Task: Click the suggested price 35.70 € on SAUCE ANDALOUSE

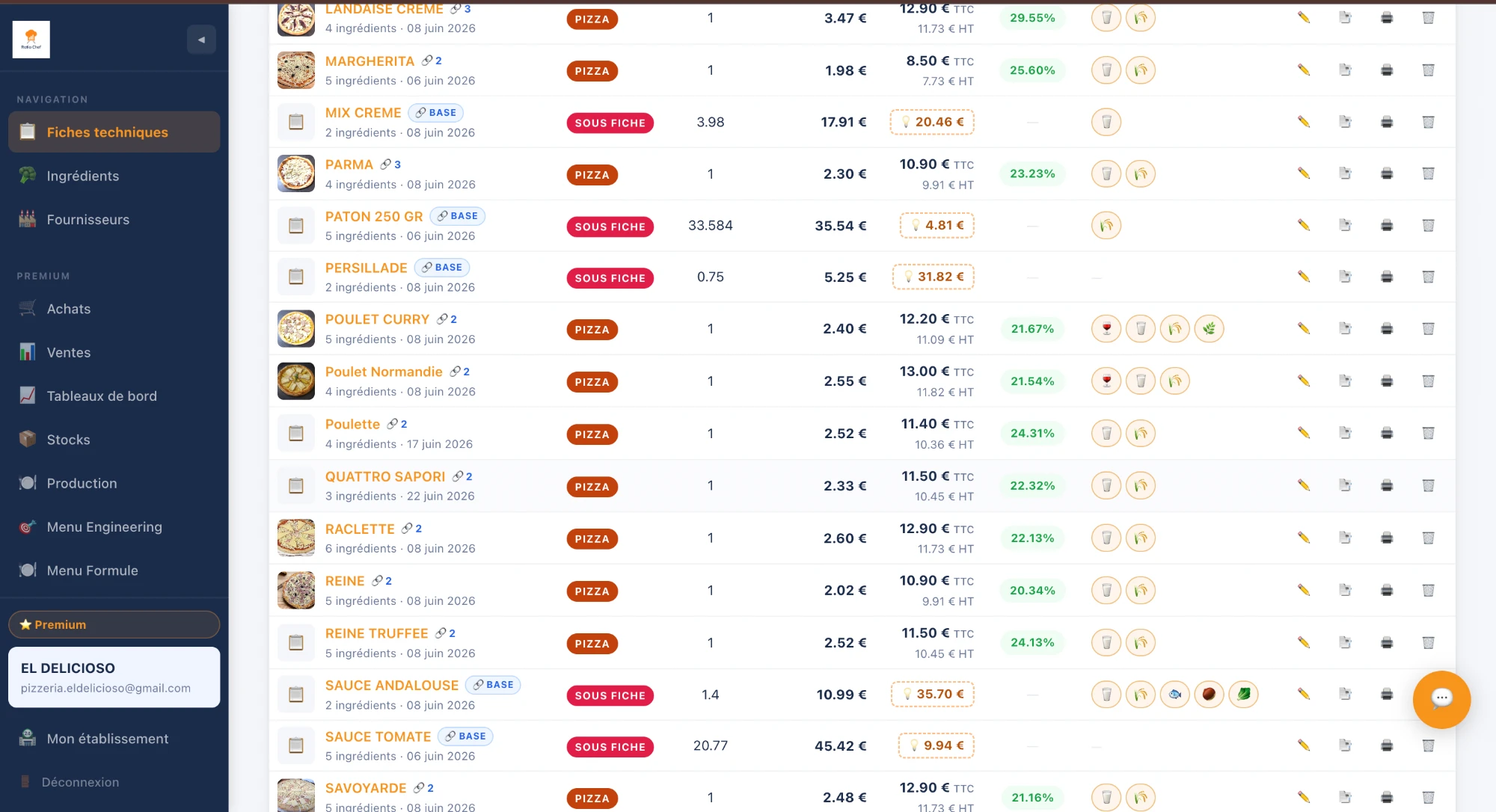Action: (933, 694)
